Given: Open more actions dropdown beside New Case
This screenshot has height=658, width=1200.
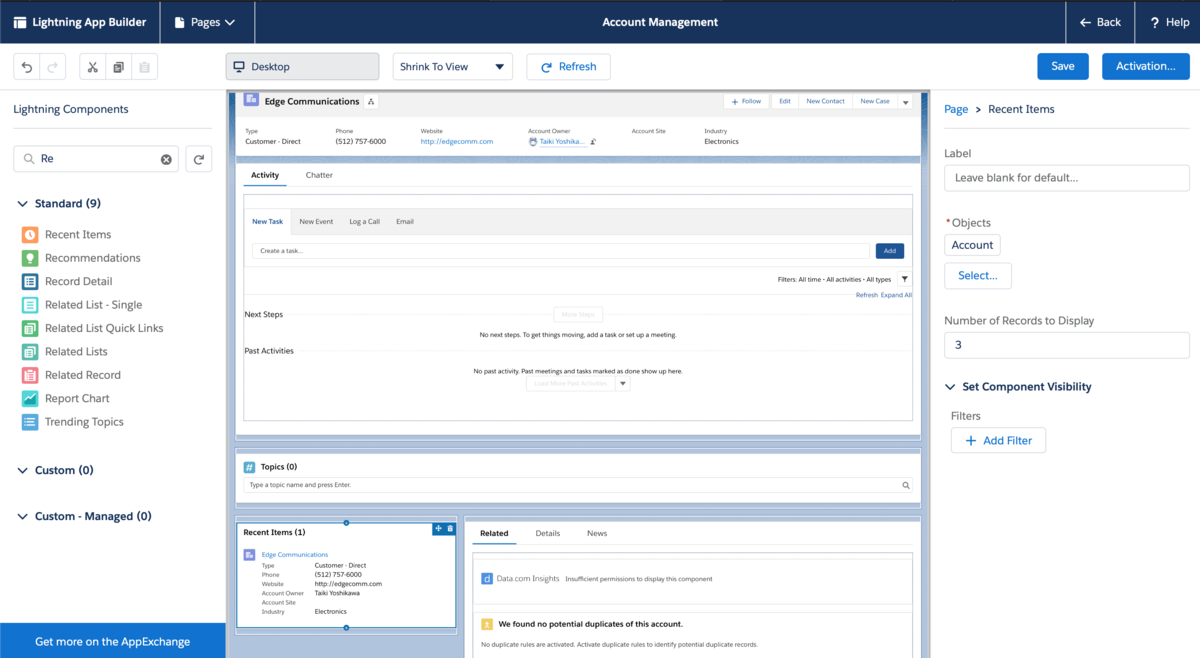Looking at the screenshot, I should pos(905,101).
